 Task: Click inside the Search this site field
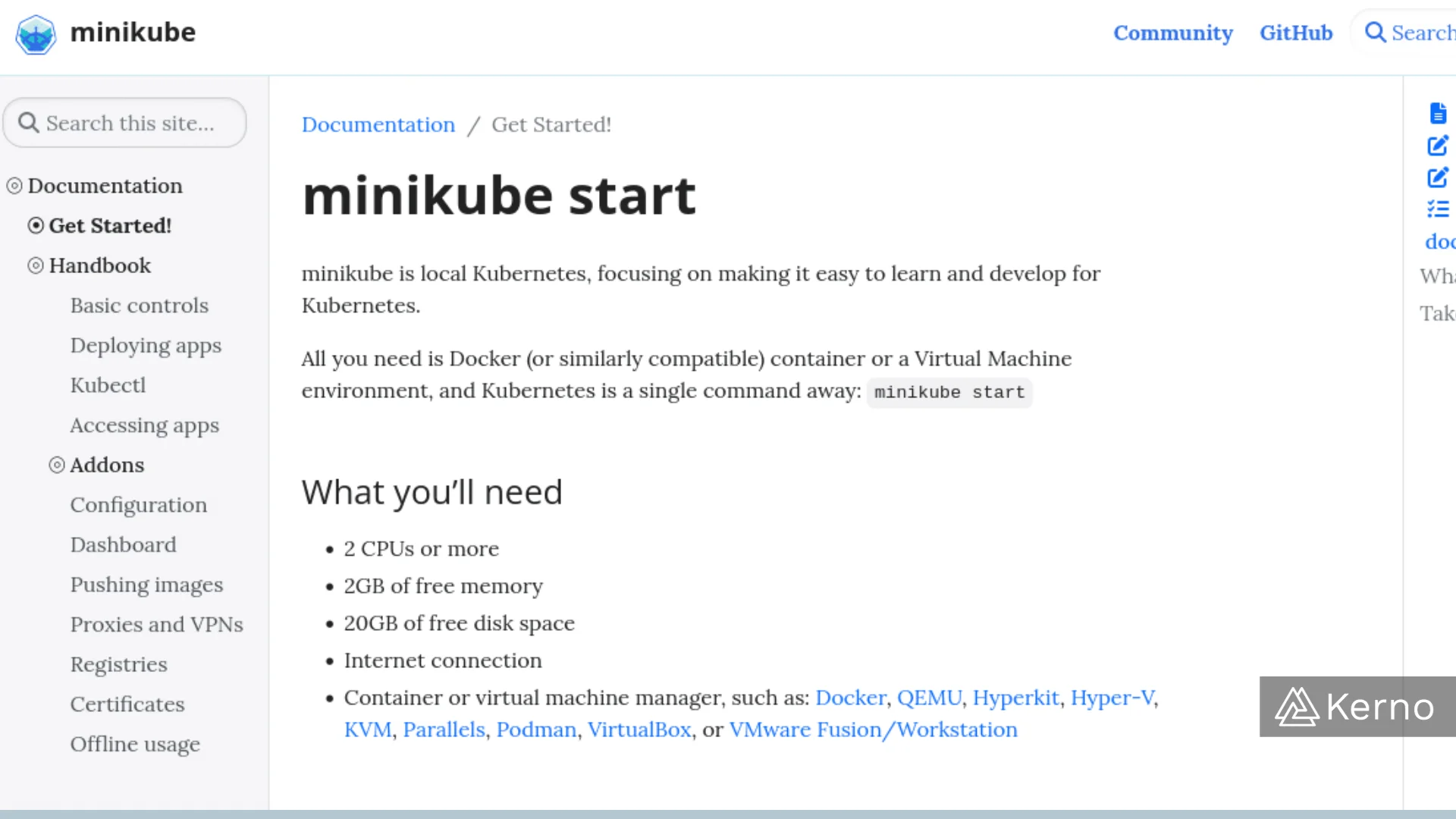tap(129, 122)
